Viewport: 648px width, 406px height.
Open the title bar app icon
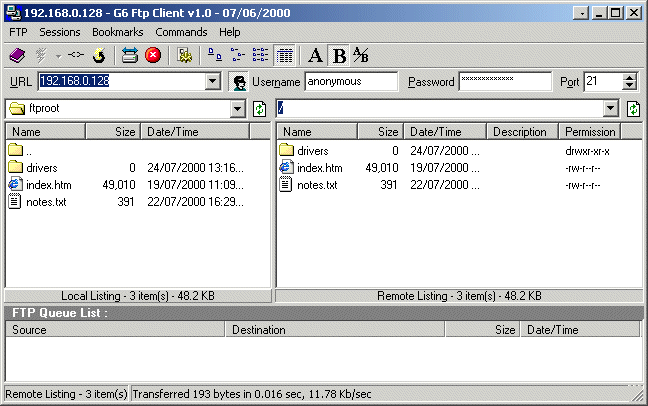click(14, 12)
